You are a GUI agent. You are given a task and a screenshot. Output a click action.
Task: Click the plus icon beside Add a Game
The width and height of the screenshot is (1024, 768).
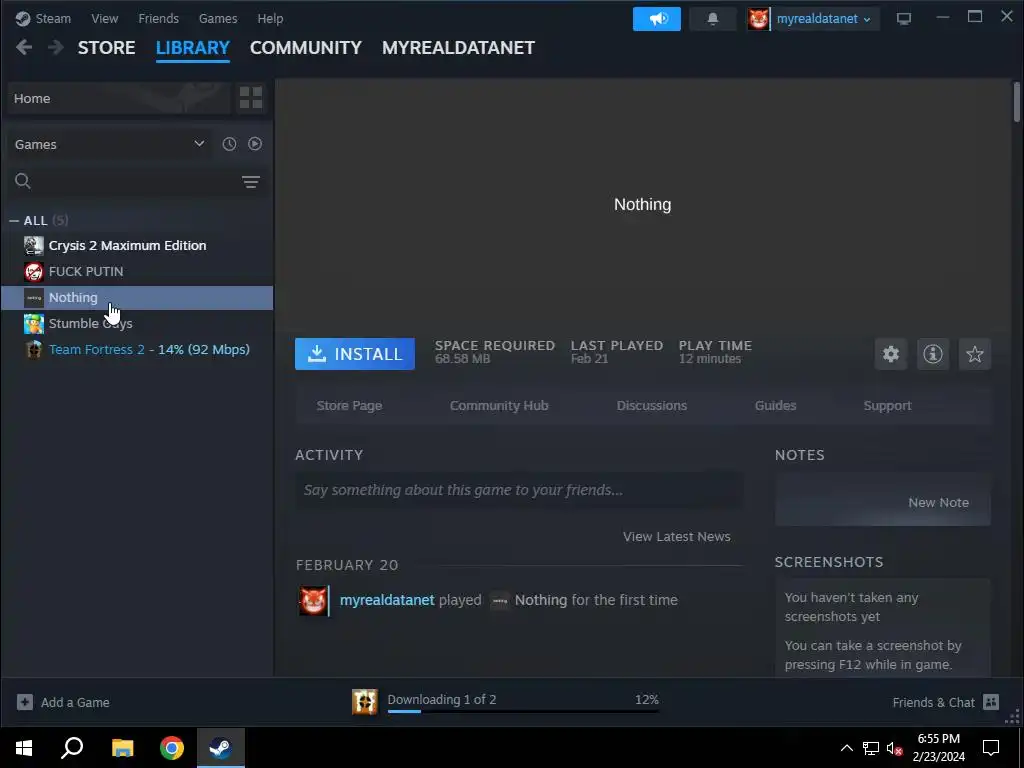pyautogui.click(x=25, y=702)
